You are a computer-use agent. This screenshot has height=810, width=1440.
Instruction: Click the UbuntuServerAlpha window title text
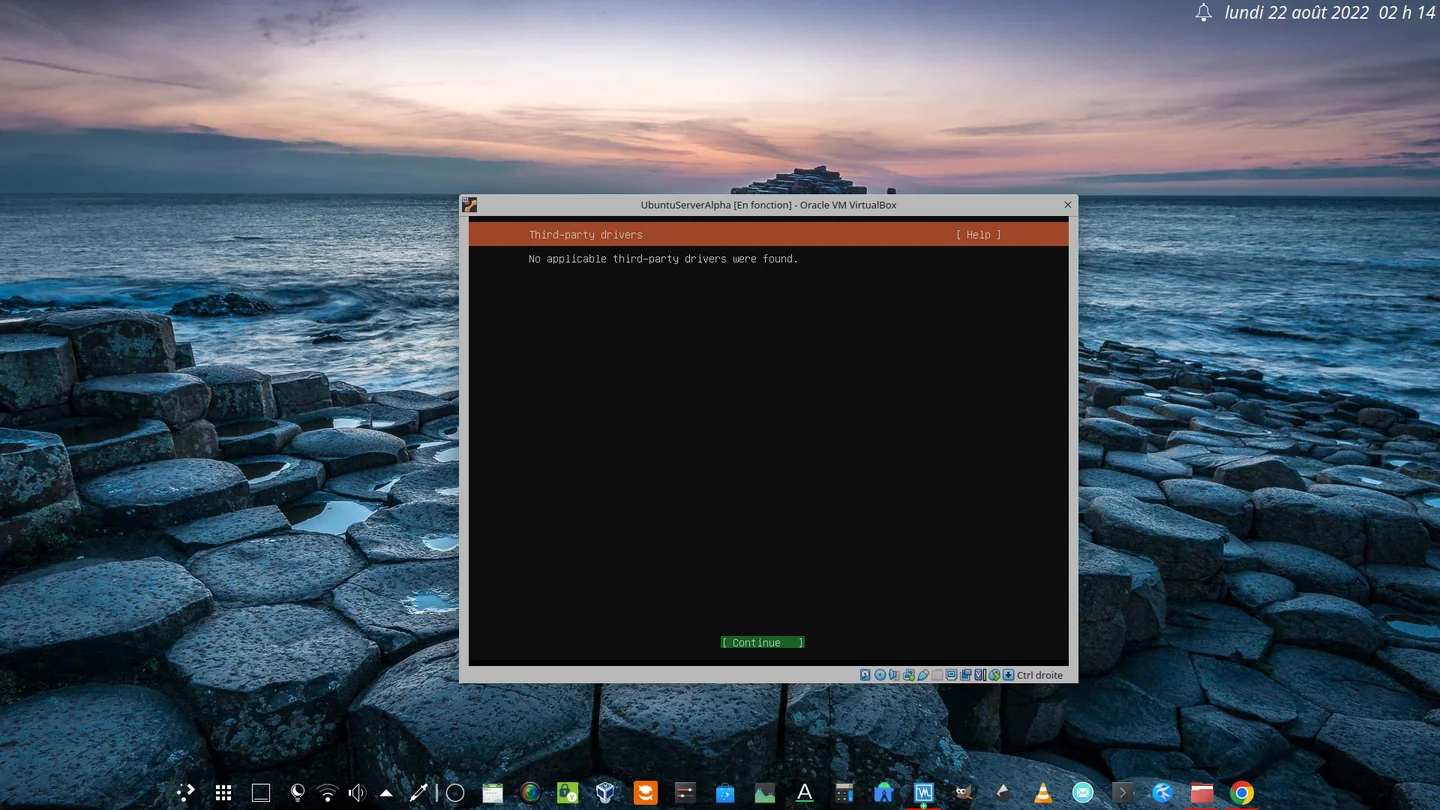click(x=768, y=205)
